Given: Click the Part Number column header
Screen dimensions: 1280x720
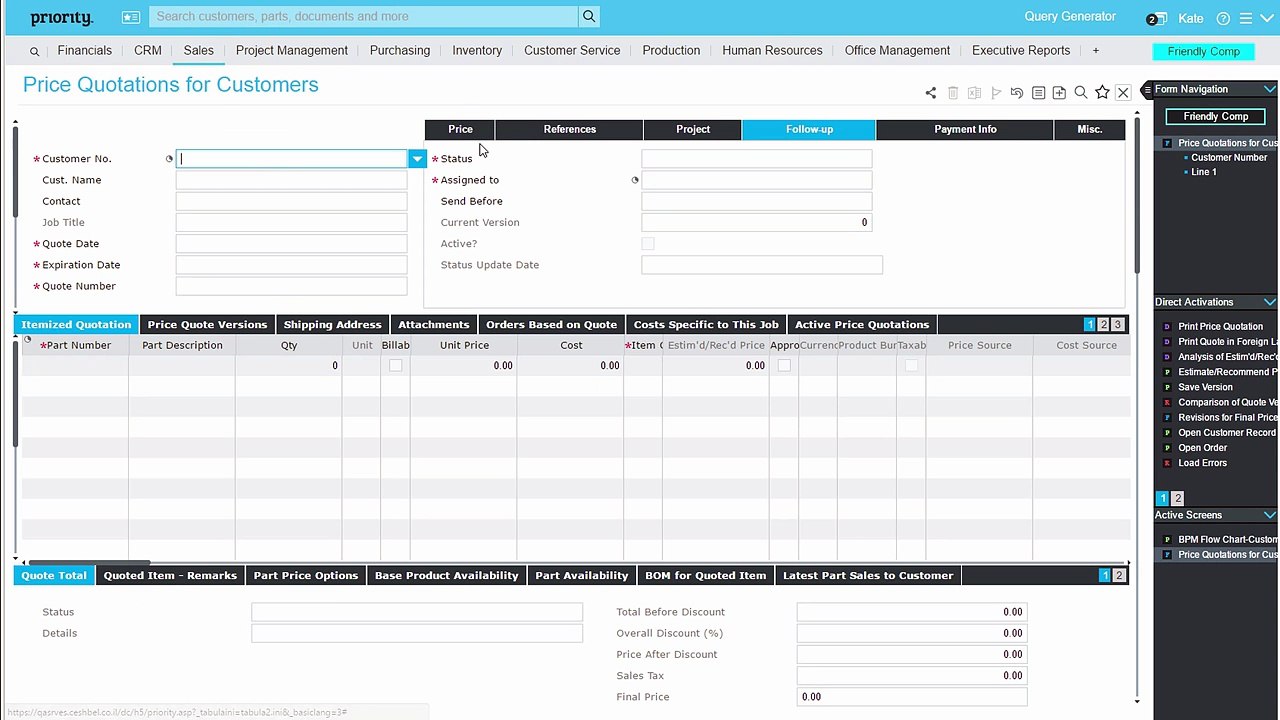Looking at the screenshot, I should pos(77,345).
